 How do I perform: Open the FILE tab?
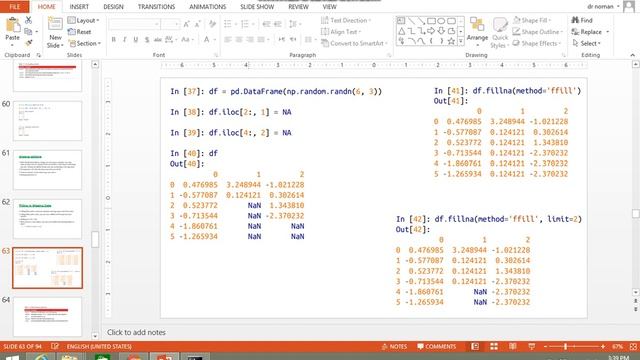[x=14, y=7]
